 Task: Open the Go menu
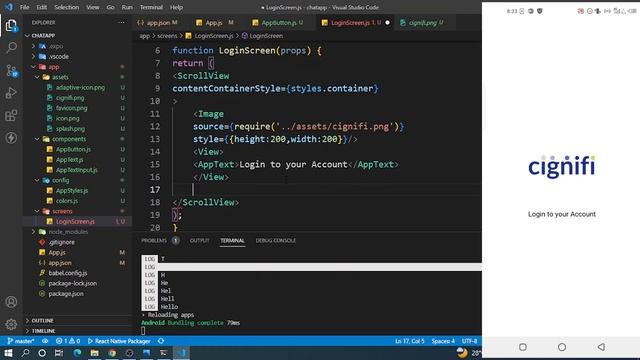pyautogui.click(x=111, y=7)
